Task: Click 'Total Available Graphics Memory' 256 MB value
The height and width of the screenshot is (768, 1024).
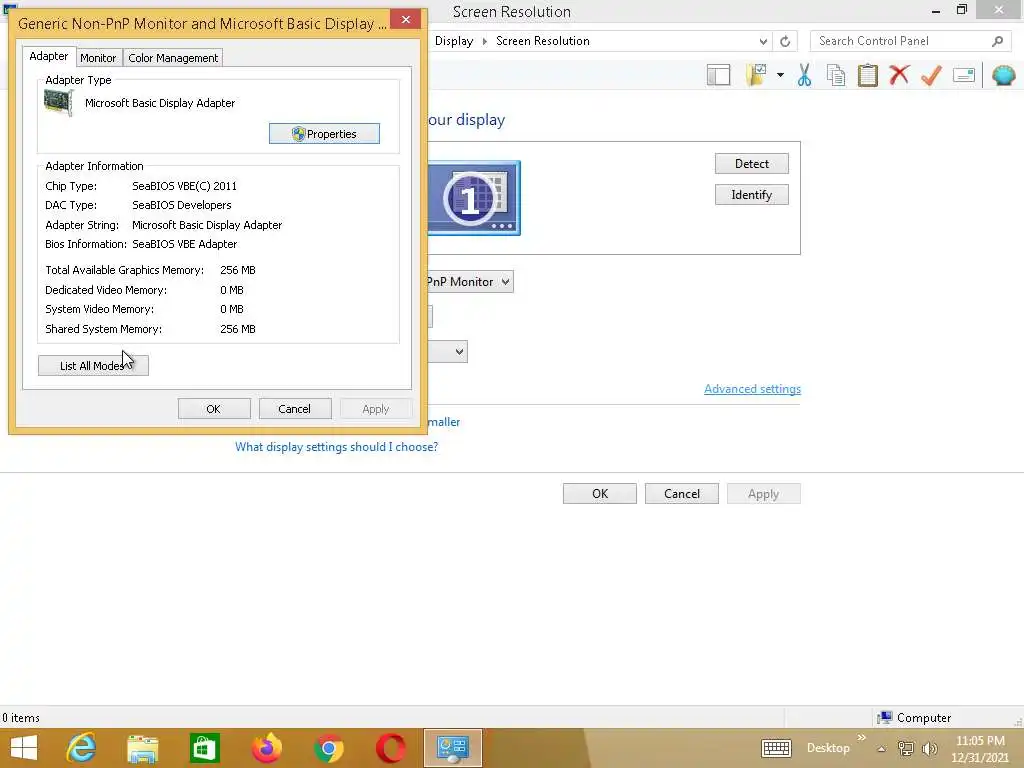Action: [238, 270]
